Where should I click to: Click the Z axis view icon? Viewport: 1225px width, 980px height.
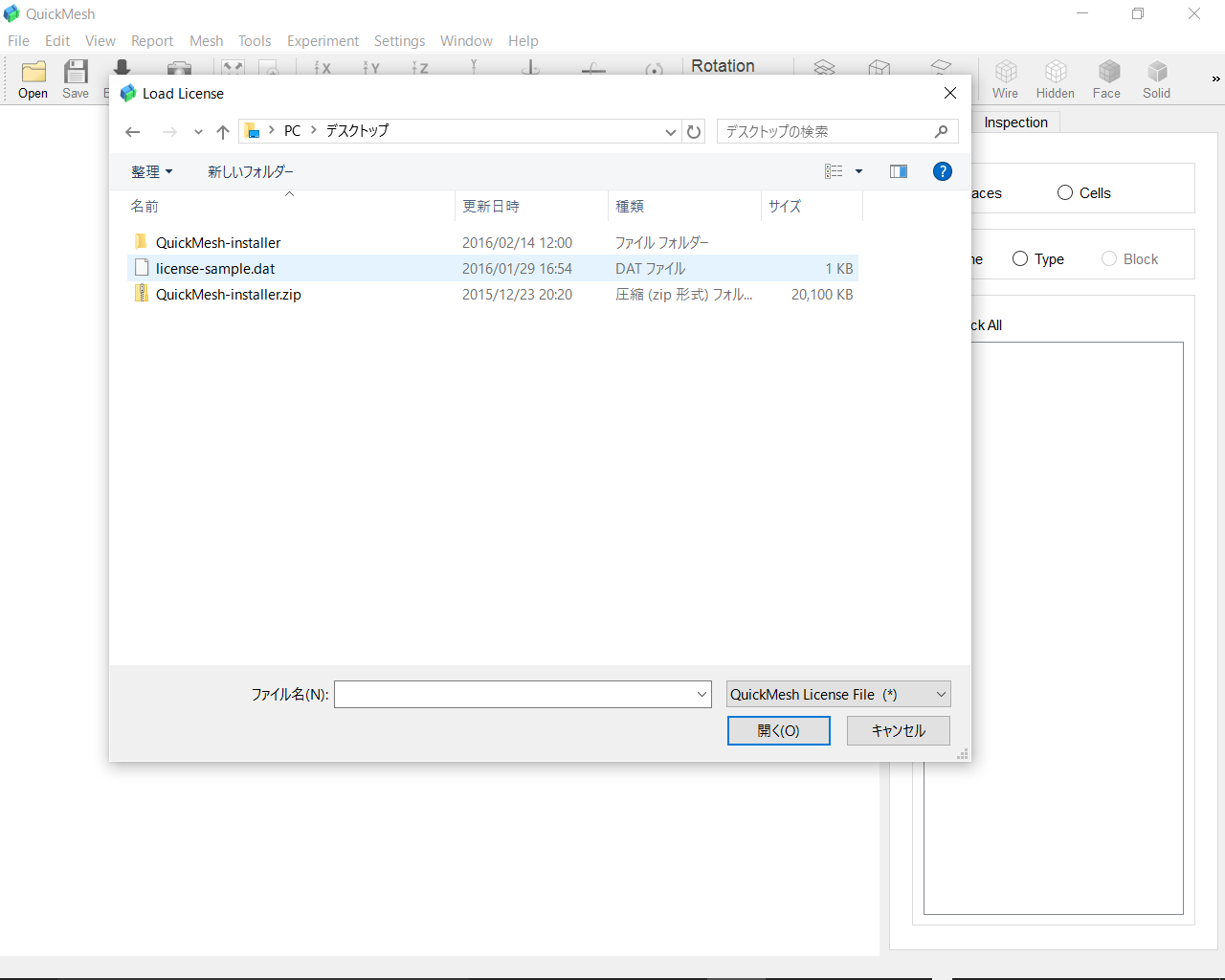click(x=420, y=68)
